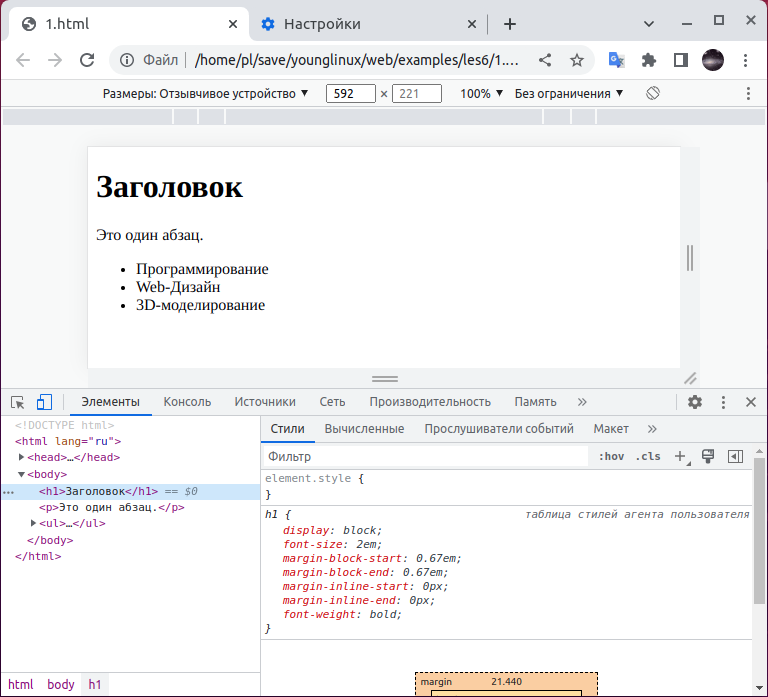Rotate the device viewport orientation
The width and height of the screenshot is (768, 697).
653,93
